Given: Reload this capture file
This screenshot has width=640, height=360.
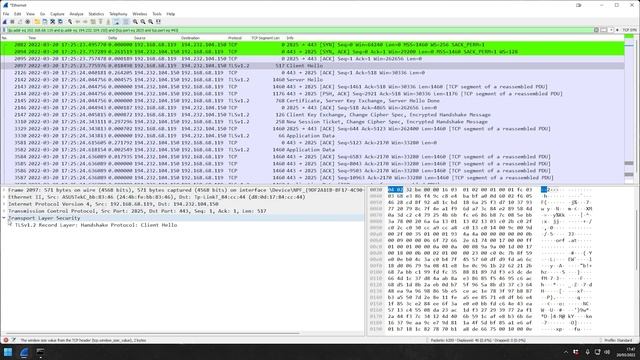Looking at the screenshot, I should pos(60,22).
